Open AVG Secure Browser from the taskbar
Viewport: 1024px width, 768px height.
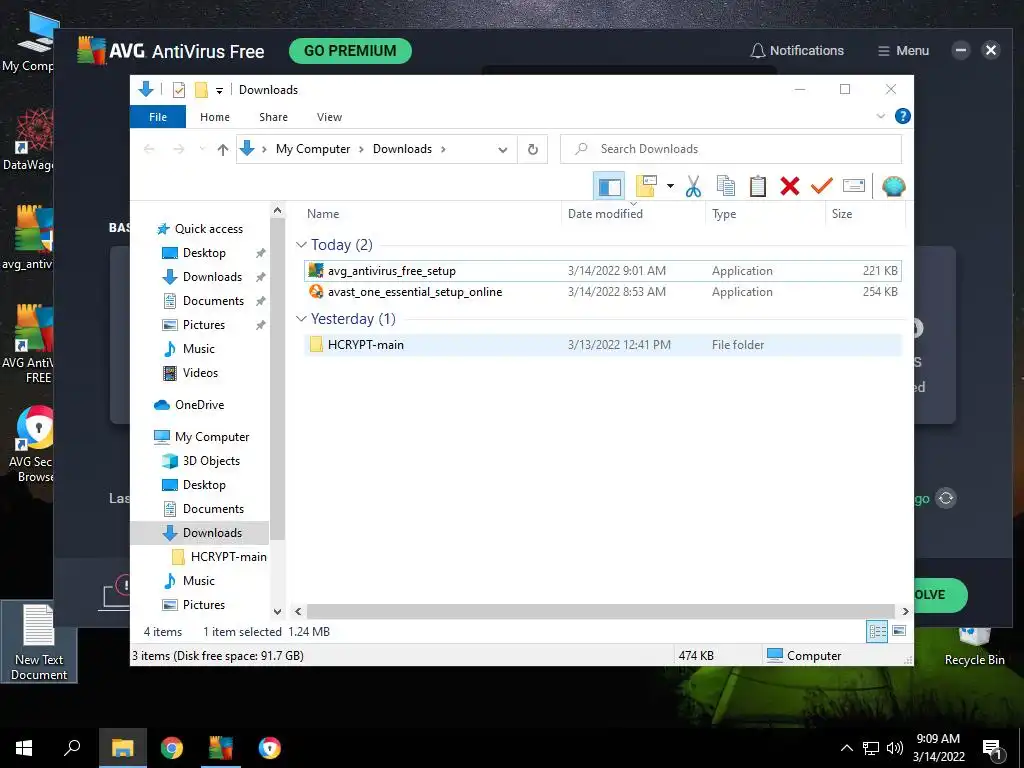tap(270, 748)
